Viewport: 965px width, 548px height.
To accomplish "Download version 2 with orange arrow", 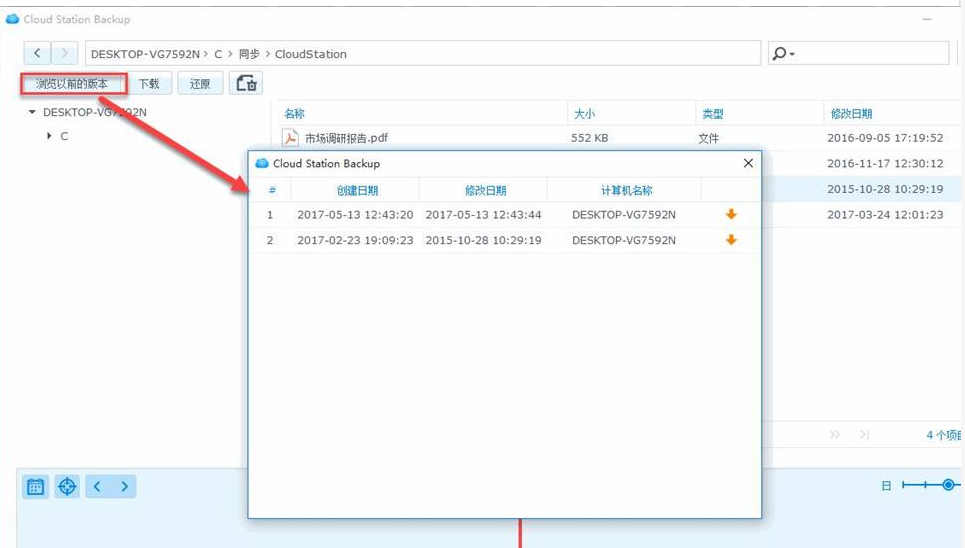I will (x=731, y=240).
